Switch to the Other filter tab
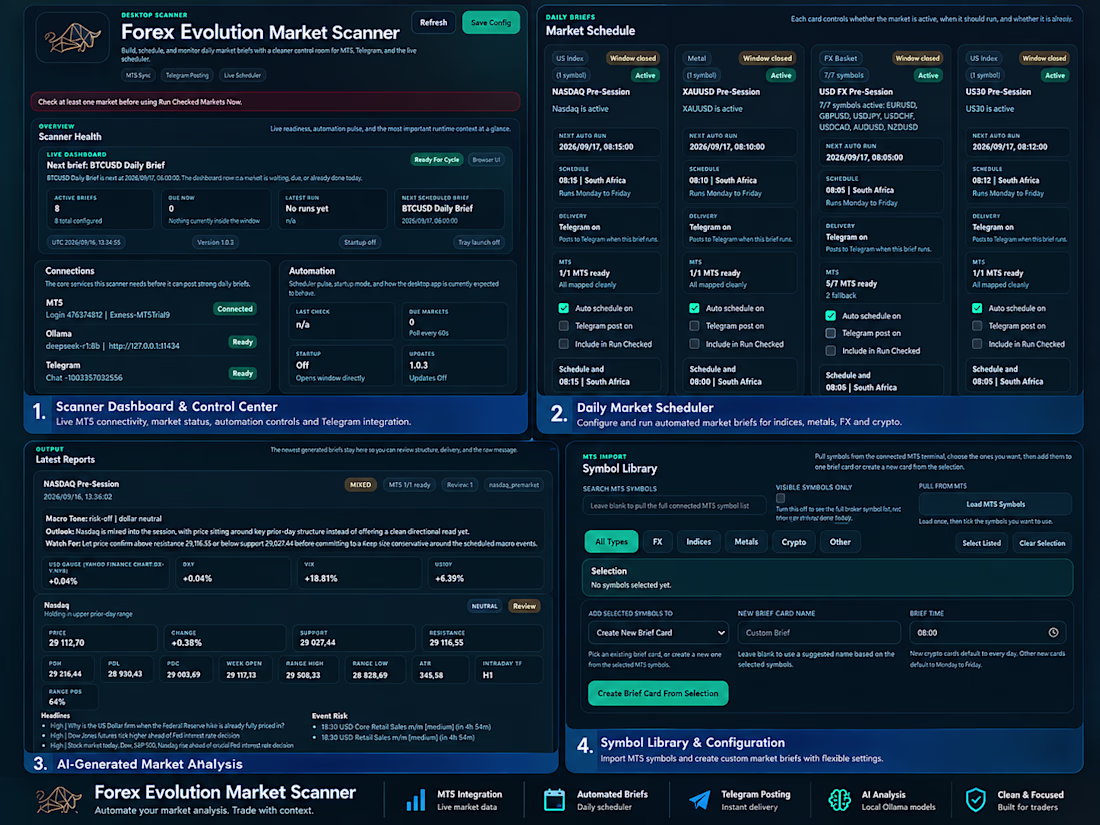This screenshot has height=825, width=1100. coord(840,542)
